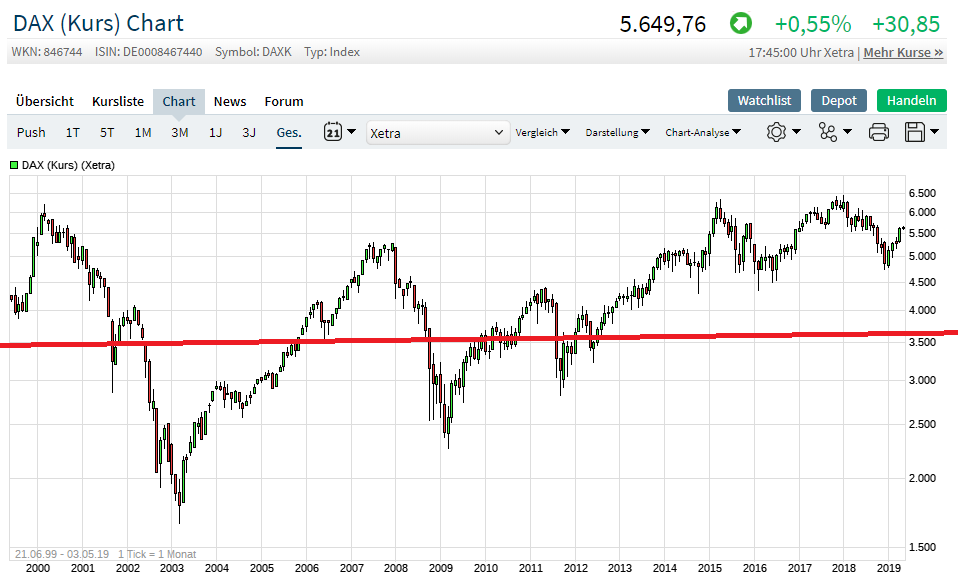Click the Watchlist button
The width and height of the screenshot is (958, 581).
click(764, 100)
